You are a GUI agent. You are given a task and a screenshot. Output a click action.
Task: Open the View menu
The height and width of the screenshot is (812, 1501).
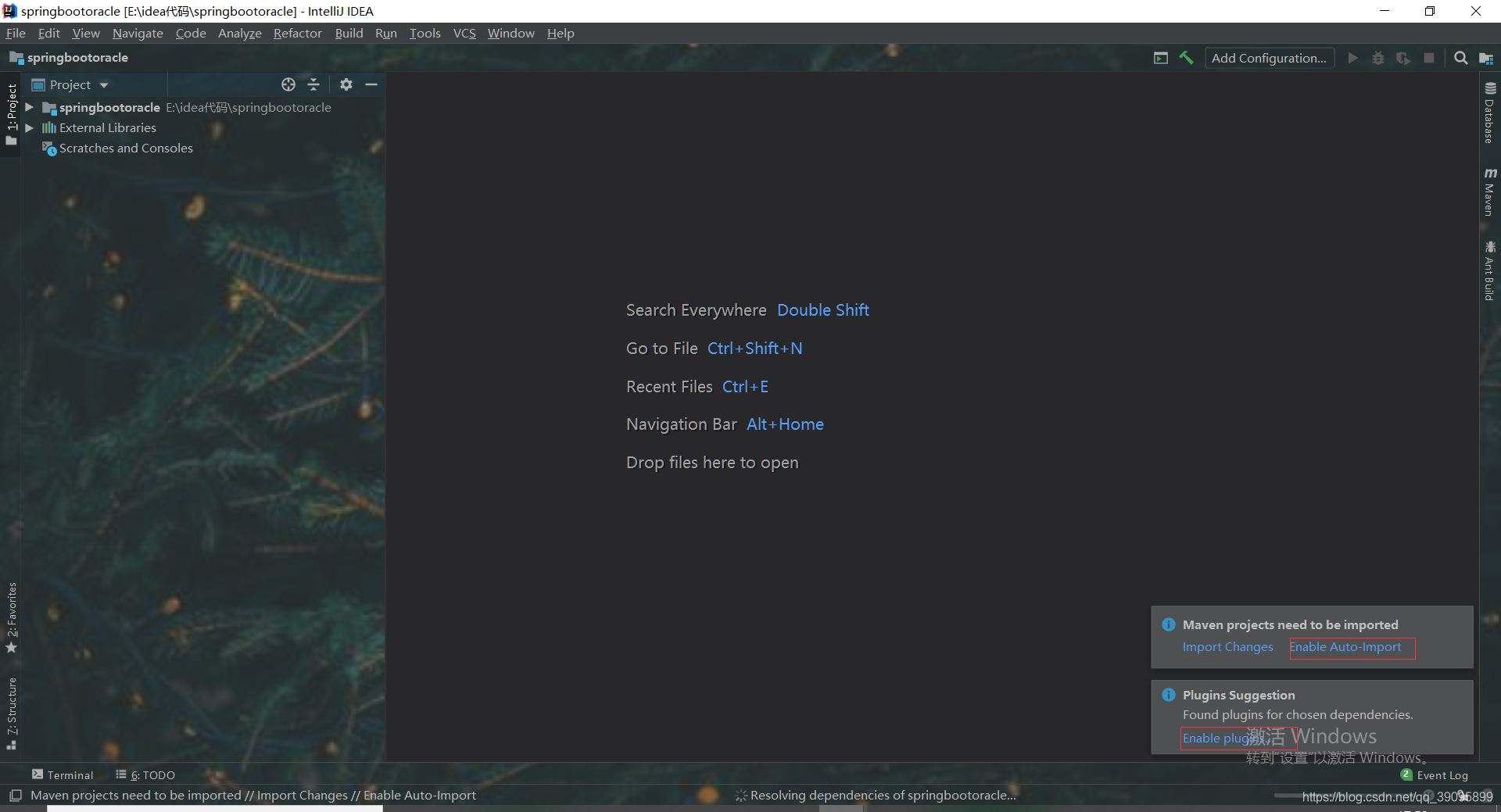[86, 33]
